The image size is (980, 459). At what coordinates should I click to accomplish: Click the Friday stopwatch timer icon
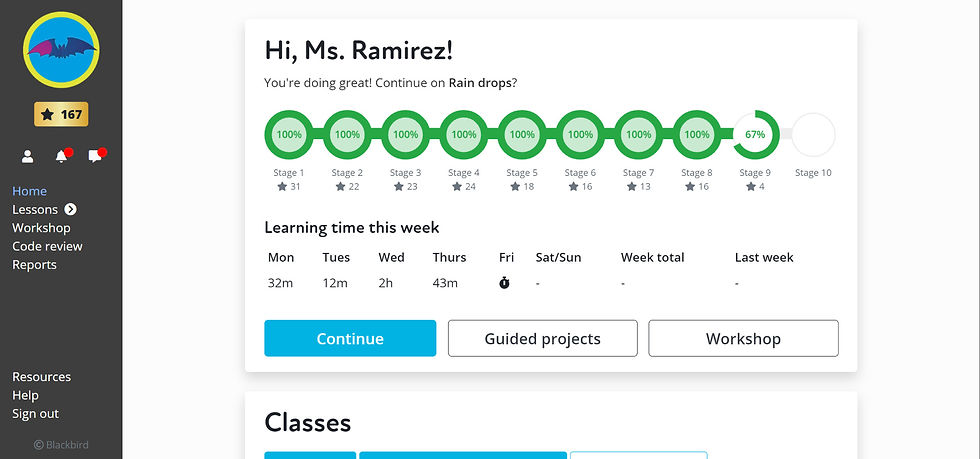(x=504, y=283)
